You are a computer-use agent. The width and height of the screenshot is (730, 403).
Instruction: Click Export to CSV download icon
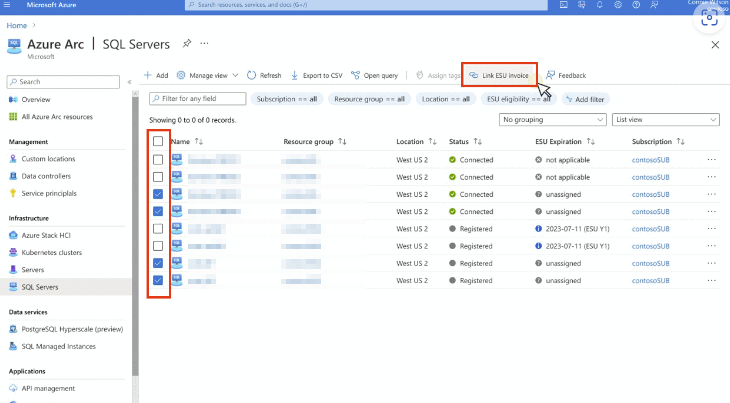(x=295, y=75)
